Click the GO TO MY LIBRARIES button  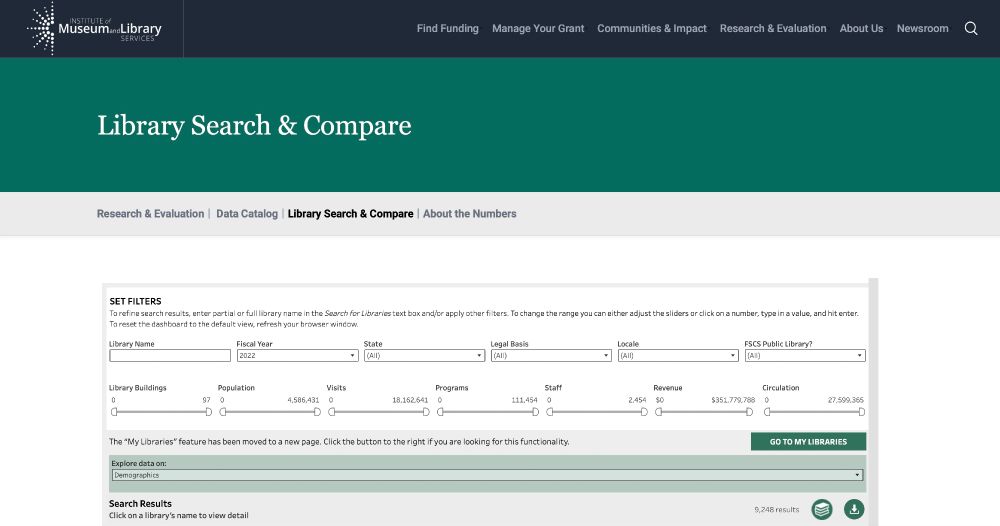[x=808, y=441]
